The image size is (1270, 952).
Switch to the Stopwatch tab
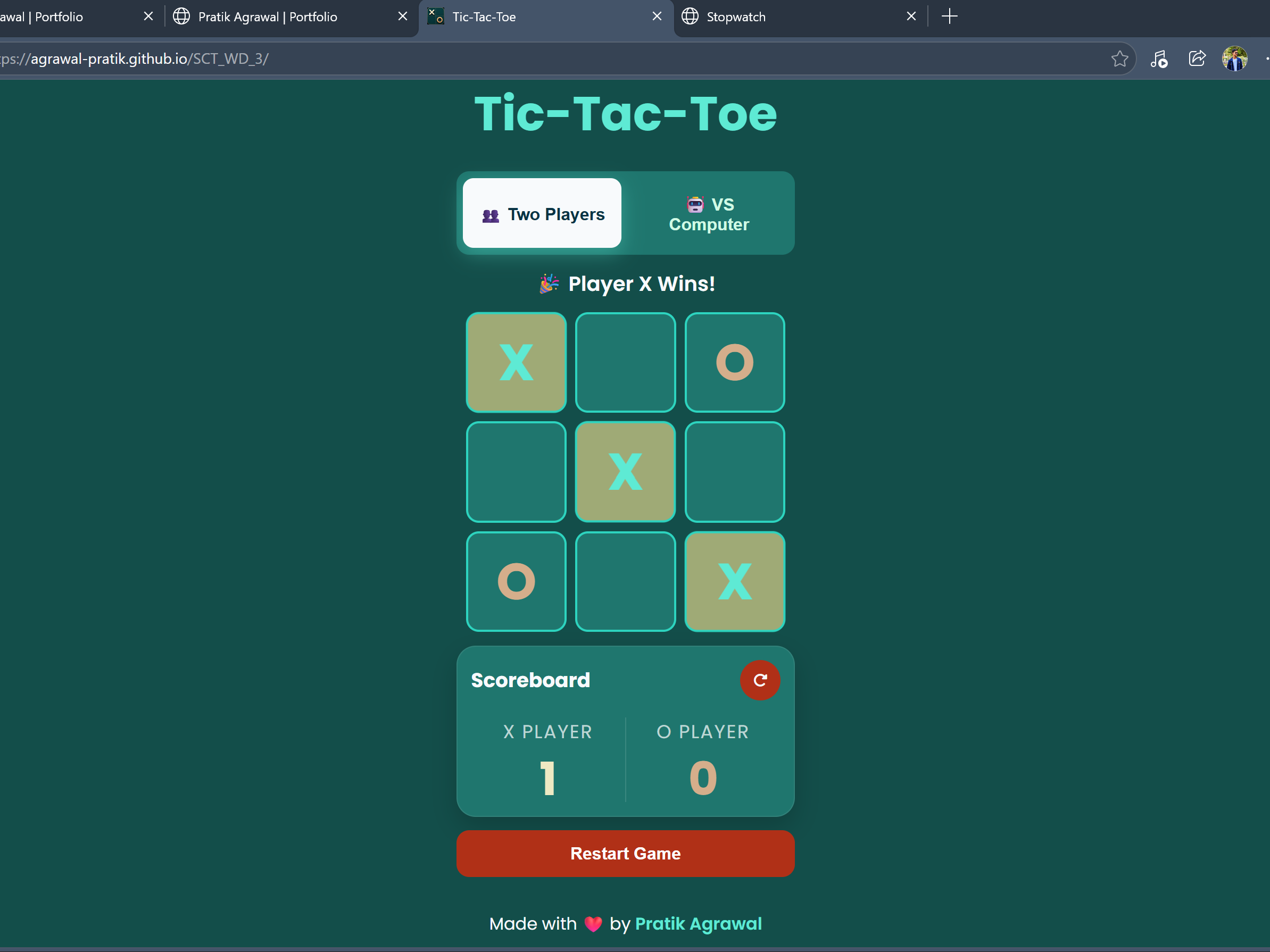click(x=801, y=17)
